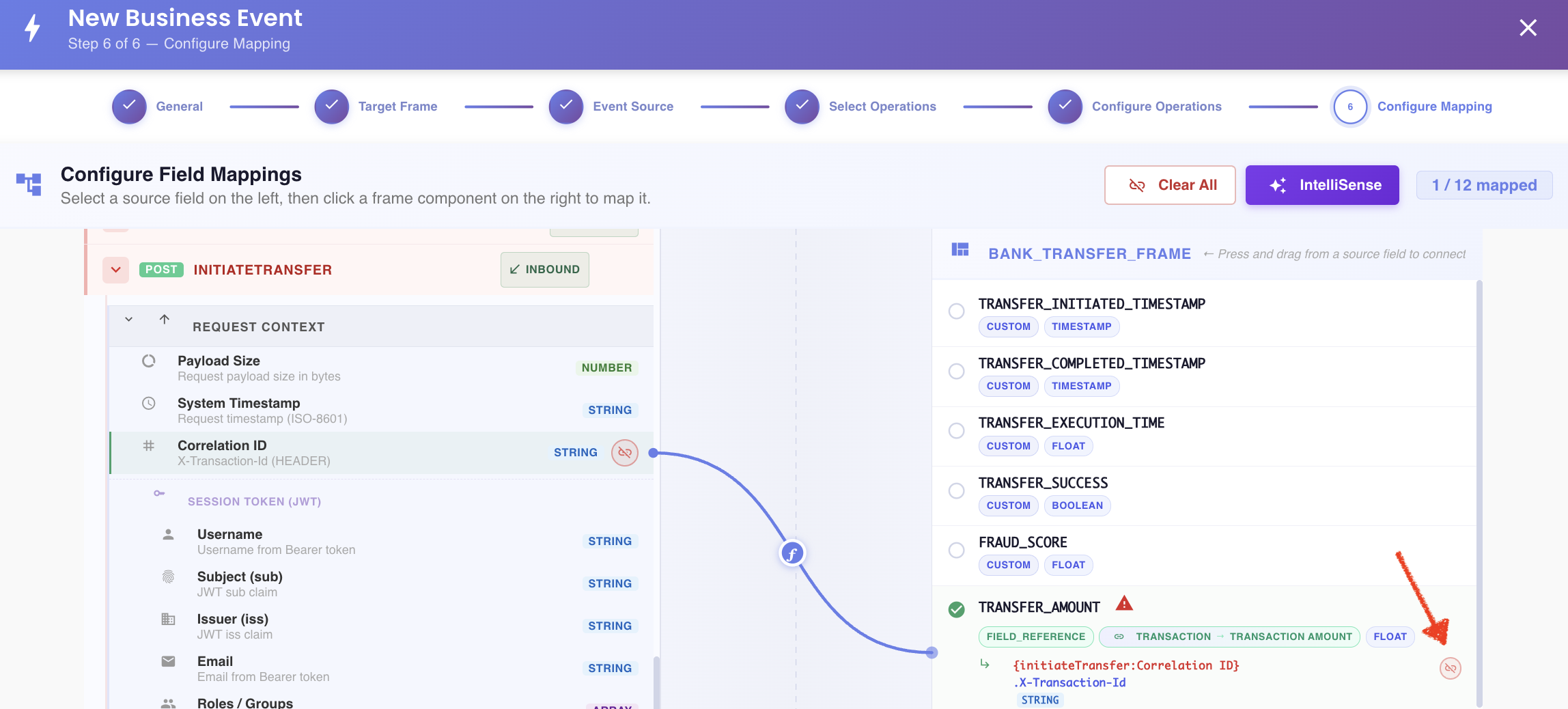Click the Request Context up-arrow icon

(164, 319)
